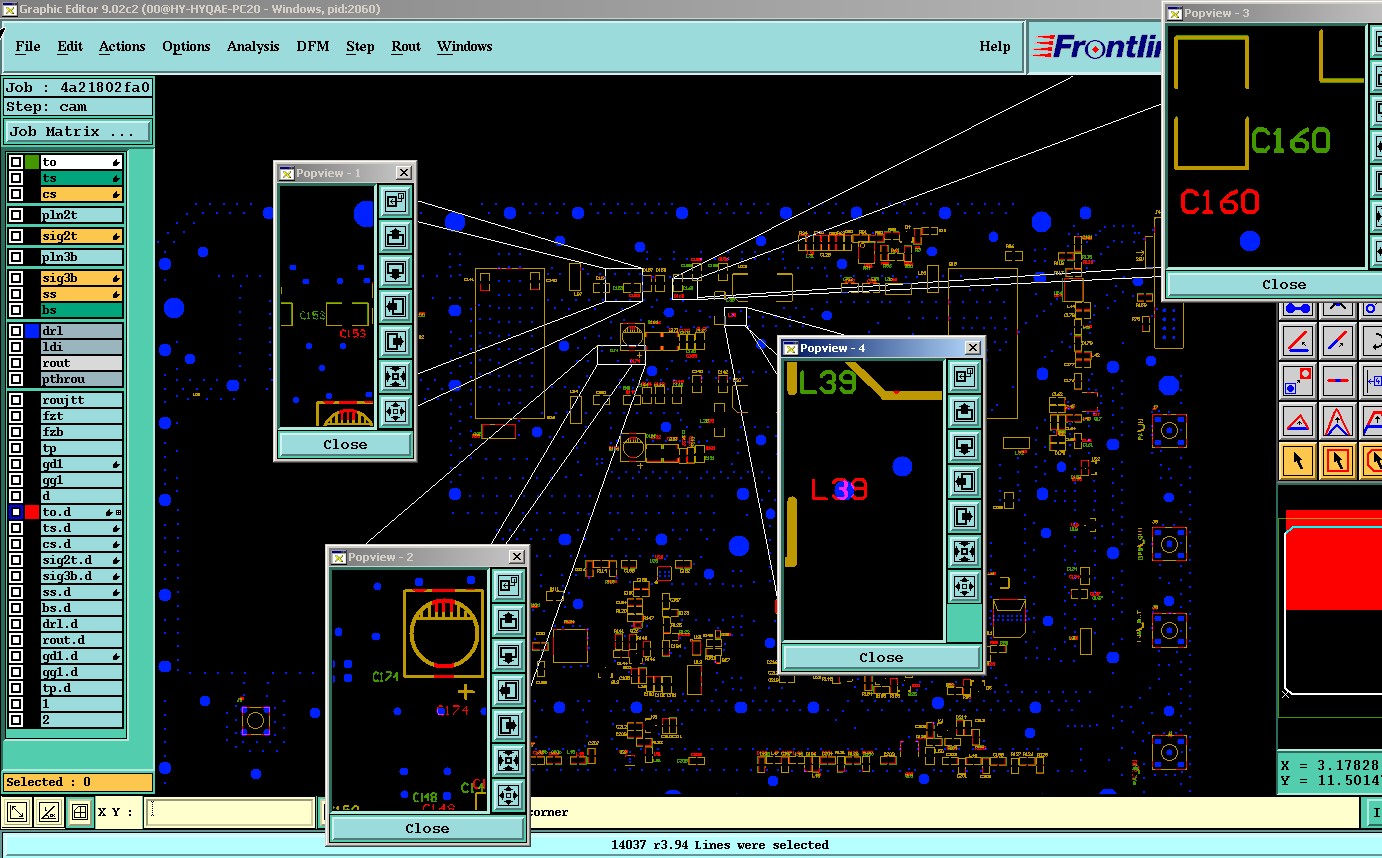Toggle checkbox for layer to
The width and height of the screenshot is (1382, 858).
click(16, 162)
